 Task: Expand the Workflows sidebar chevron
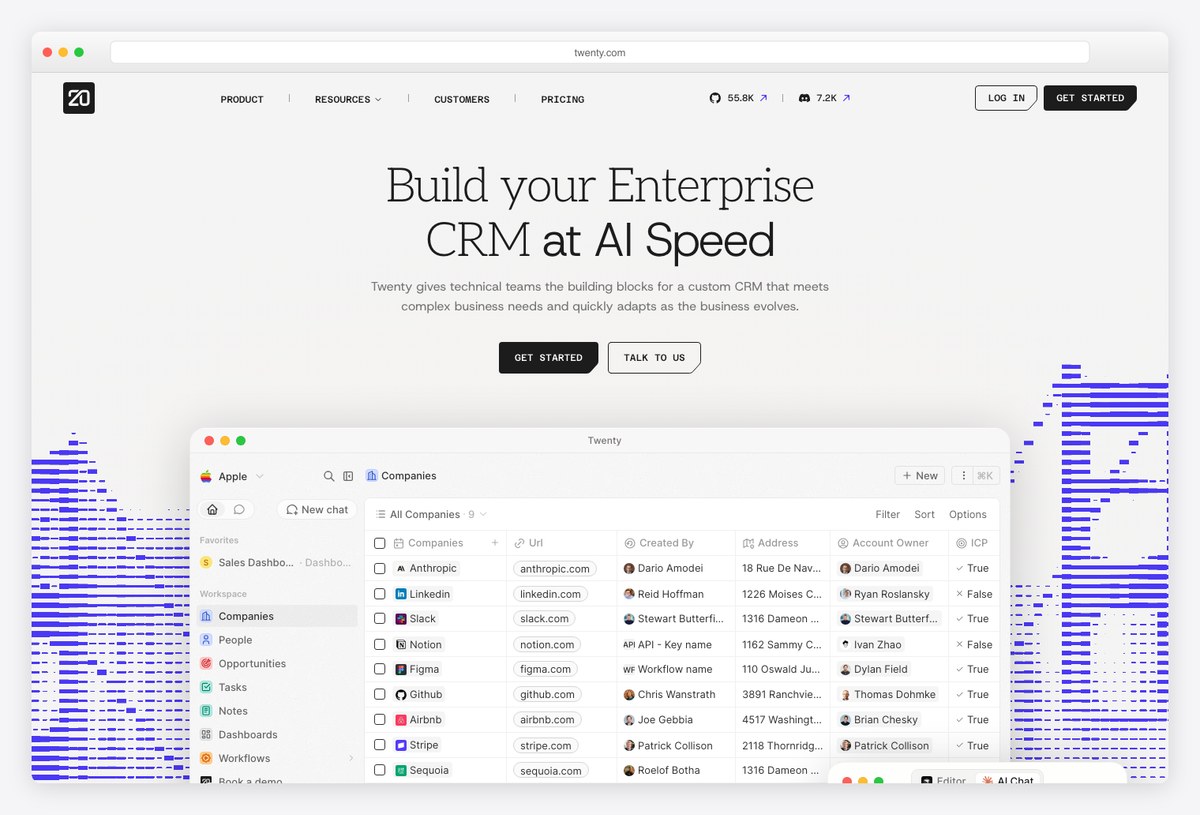pyautogui.click(x=351, y=758)
